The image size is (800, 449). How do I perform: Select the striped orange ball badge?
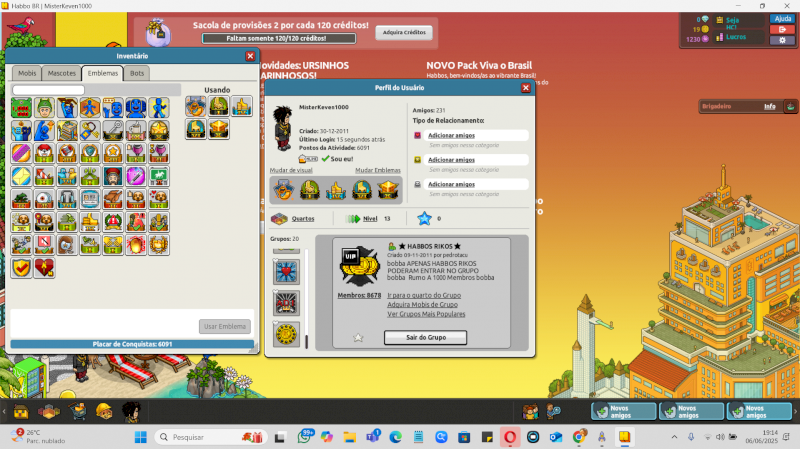tap(21, 154)
